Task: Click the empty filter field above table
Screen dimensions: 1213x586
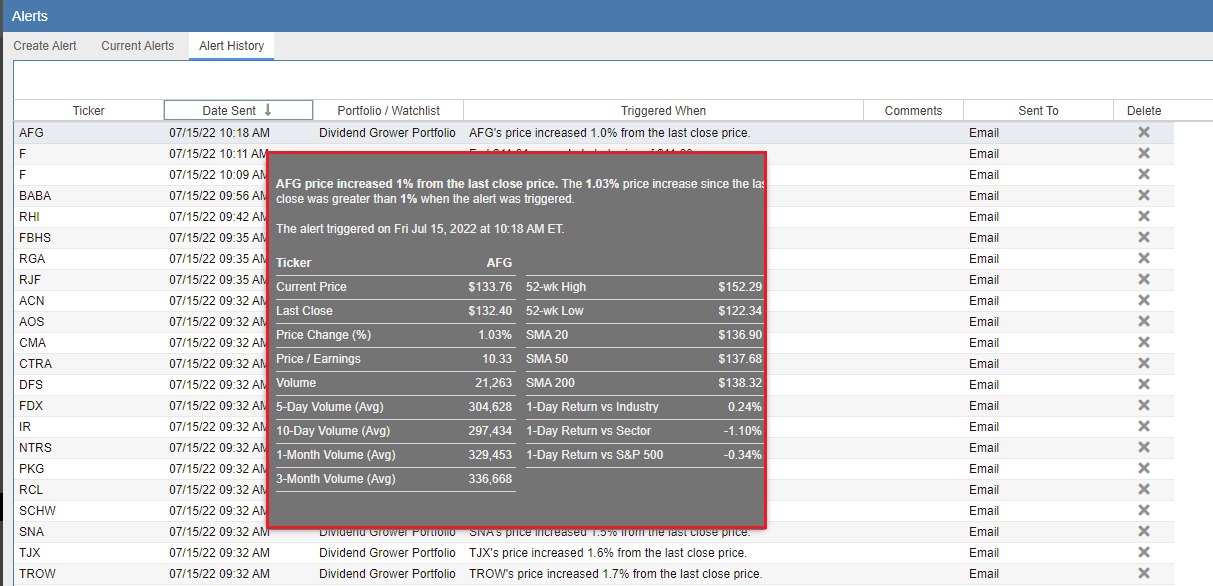Action: [610, 80]
